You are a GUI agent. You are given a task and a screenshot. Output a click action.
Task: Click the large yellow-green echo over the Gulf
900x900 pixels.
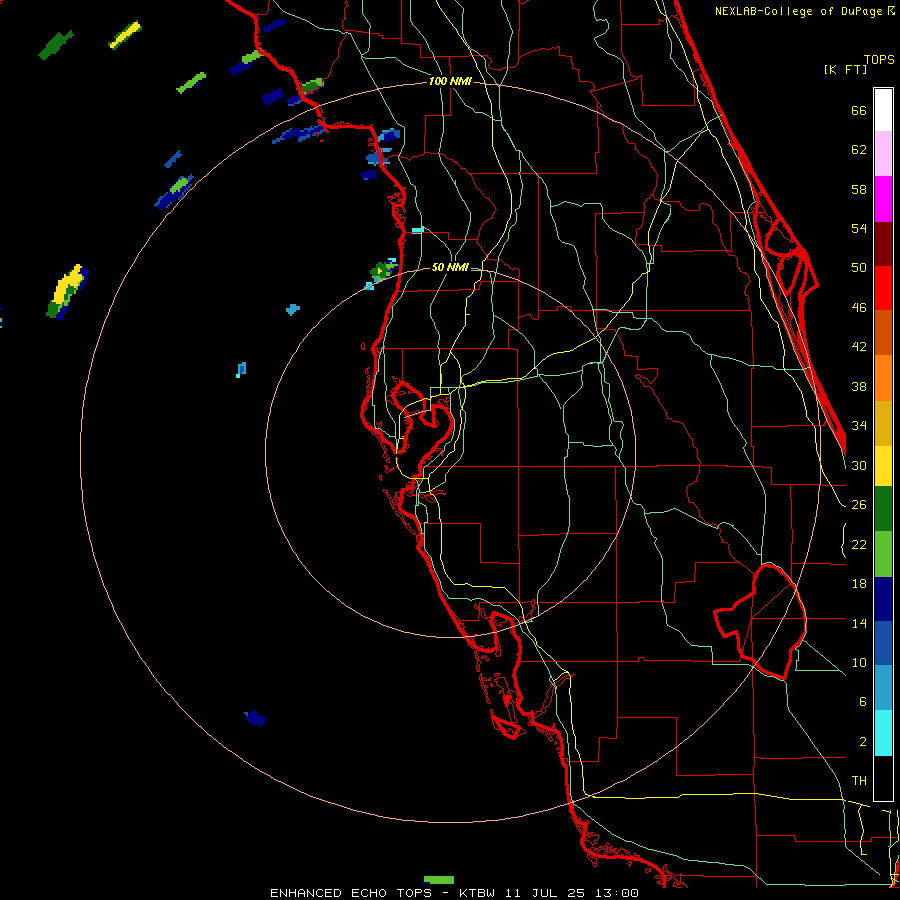point(67,291)
